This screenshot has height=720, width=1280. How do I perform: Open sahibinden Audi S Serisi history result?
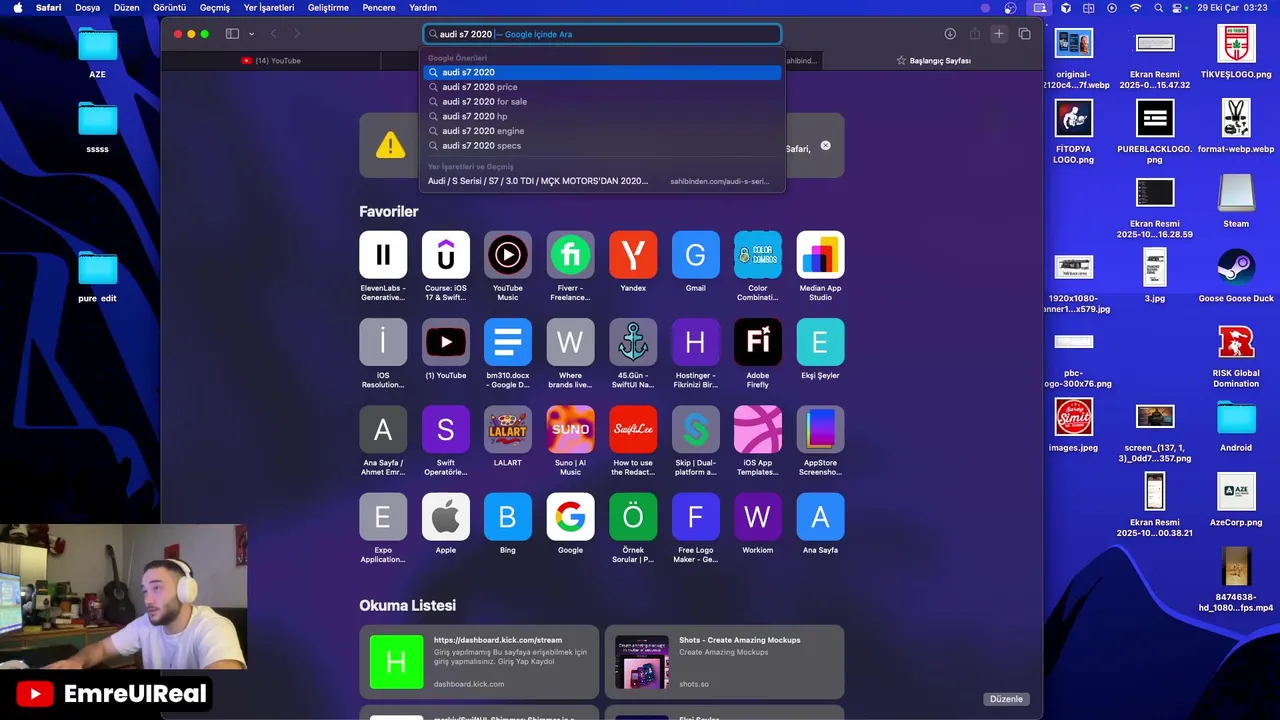(x=602, y=181)
